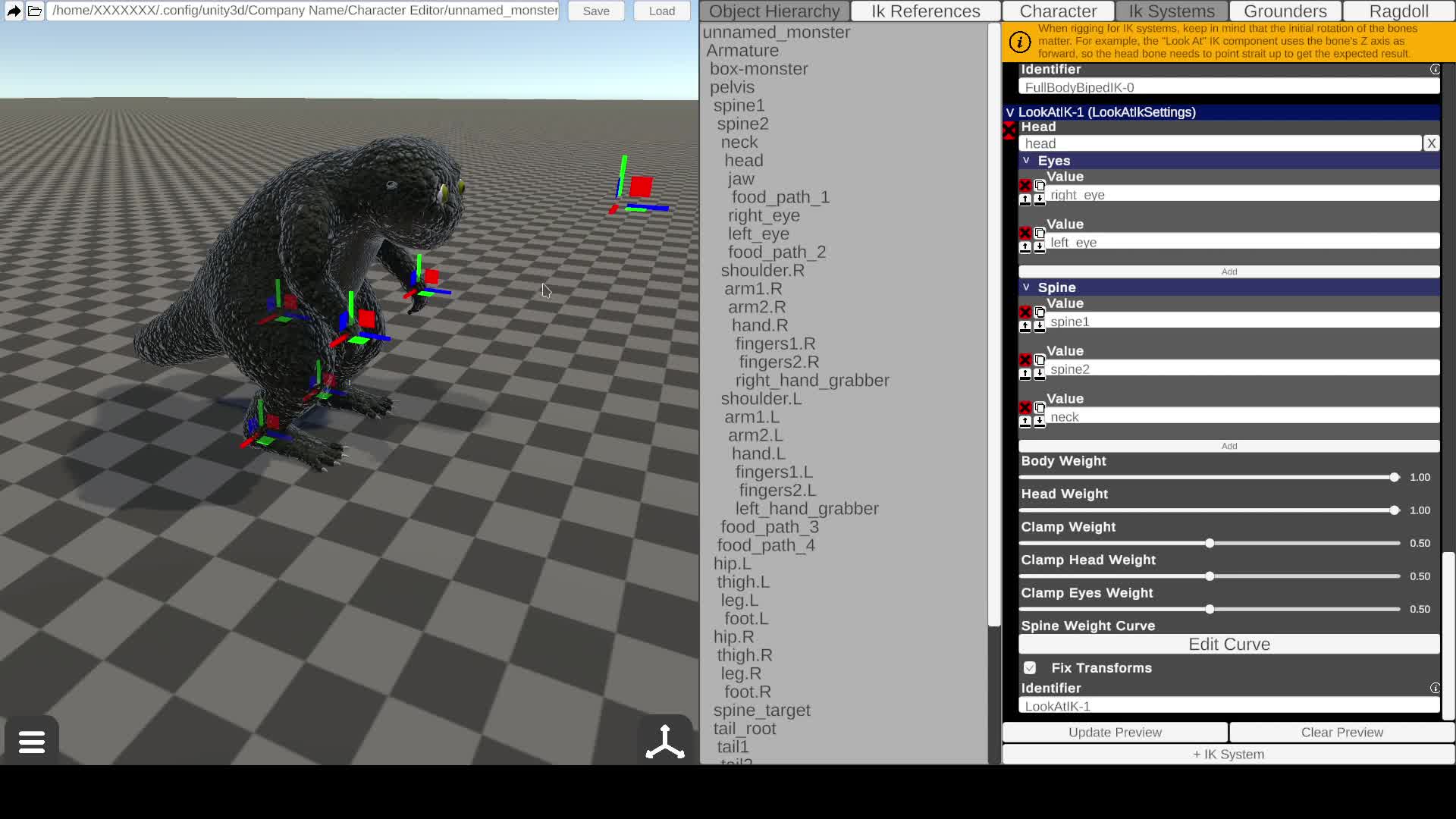Click the transform gizmo axes icon

tap(665, 742)
